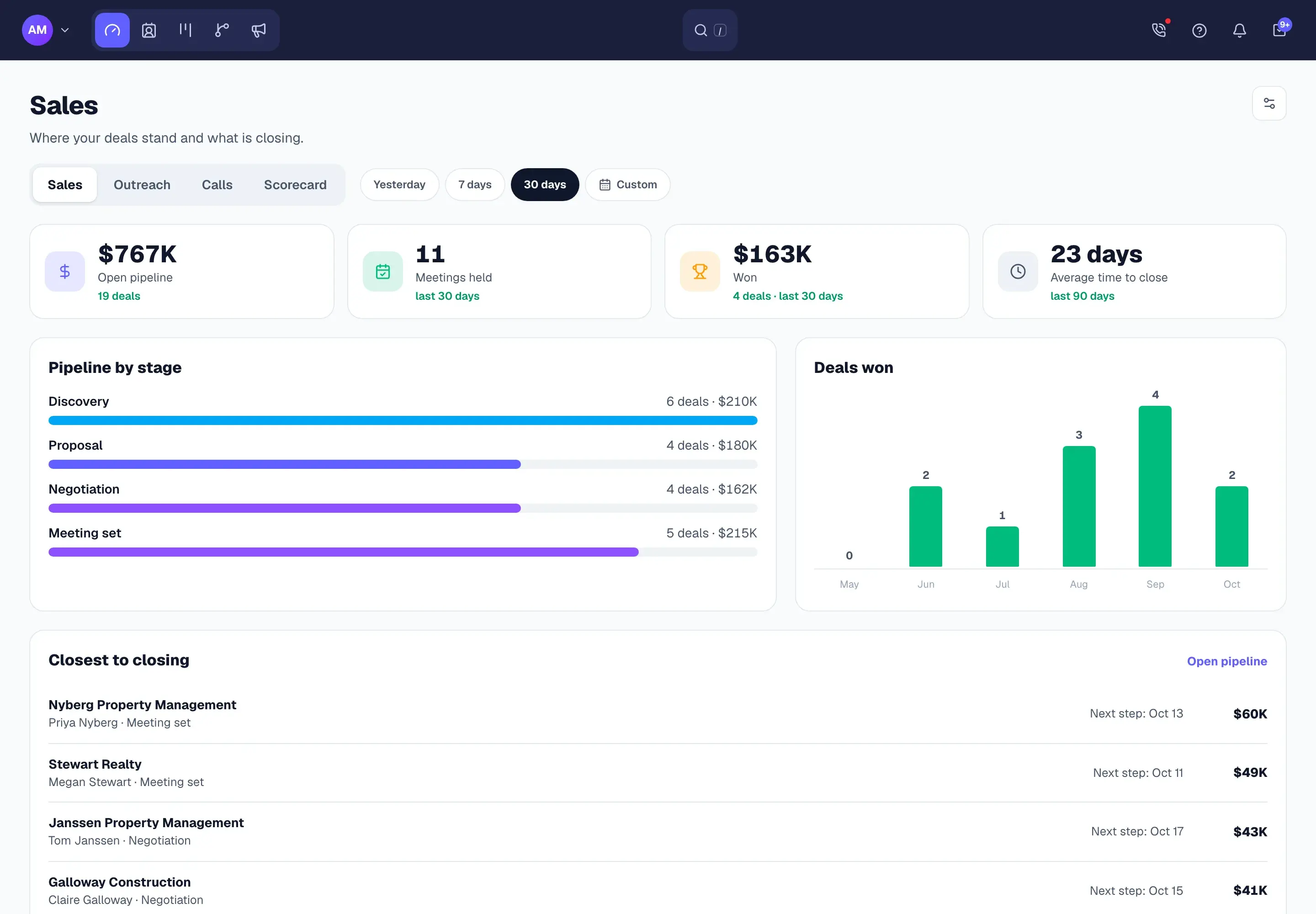Switch to the Outreach tab
This screenshot has width=1316, height=914.
click(142, 185)
